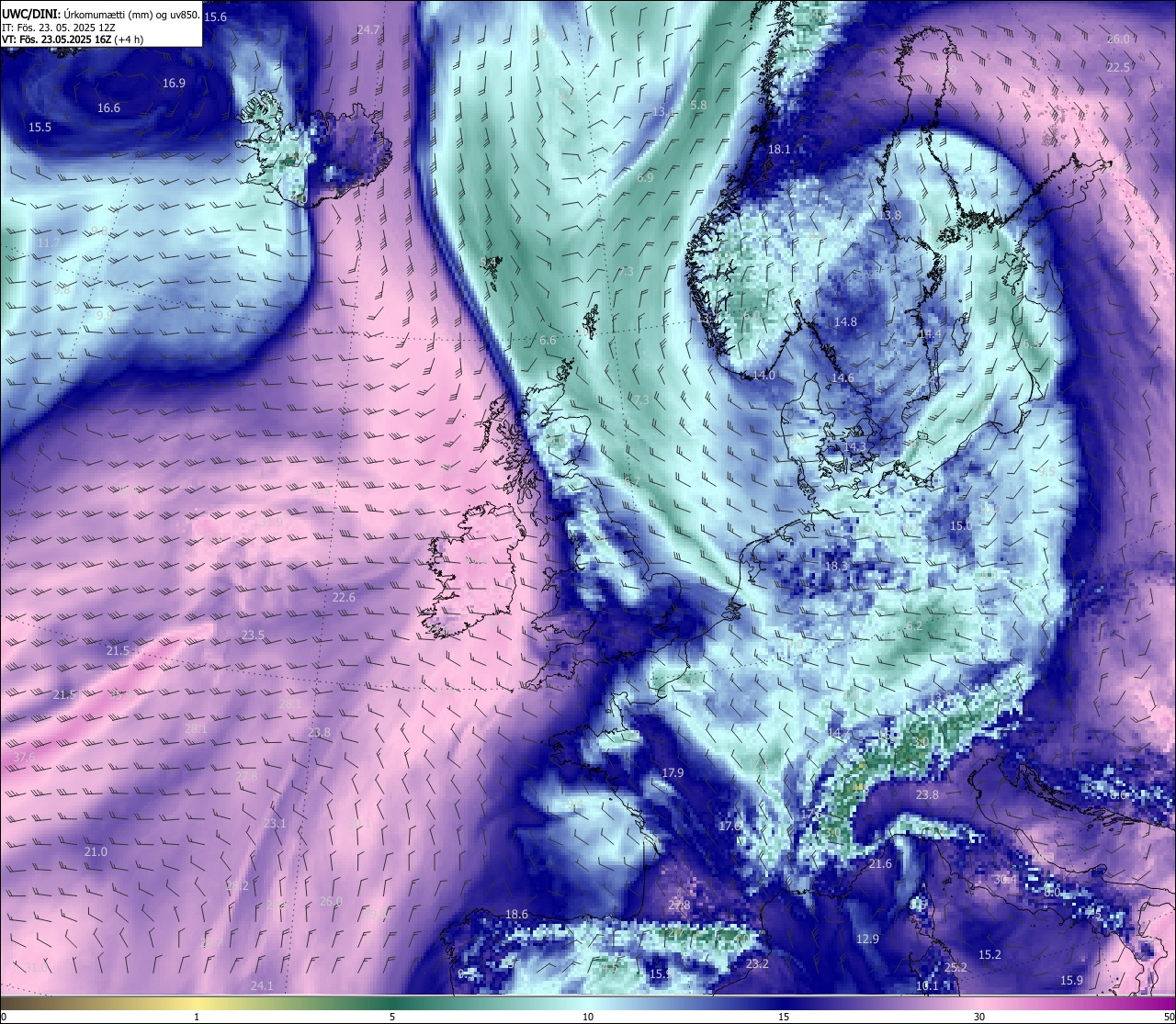Image resolution: width=1176 pixels, height=1024 pixels.
Task: Click the map value 23.1 over the Atlantic
Action: coord(275,824)
